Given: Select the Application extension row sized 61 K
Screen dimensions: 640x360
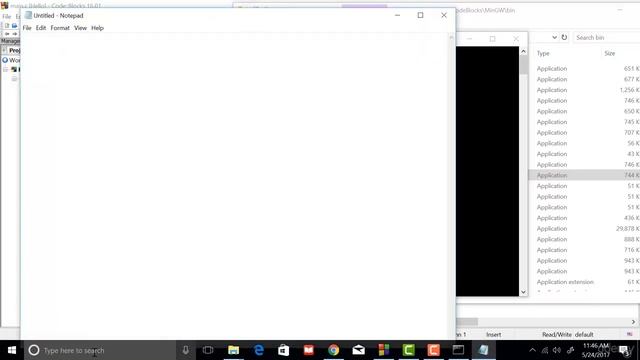Looking at the screenshot, I should 584,282.
